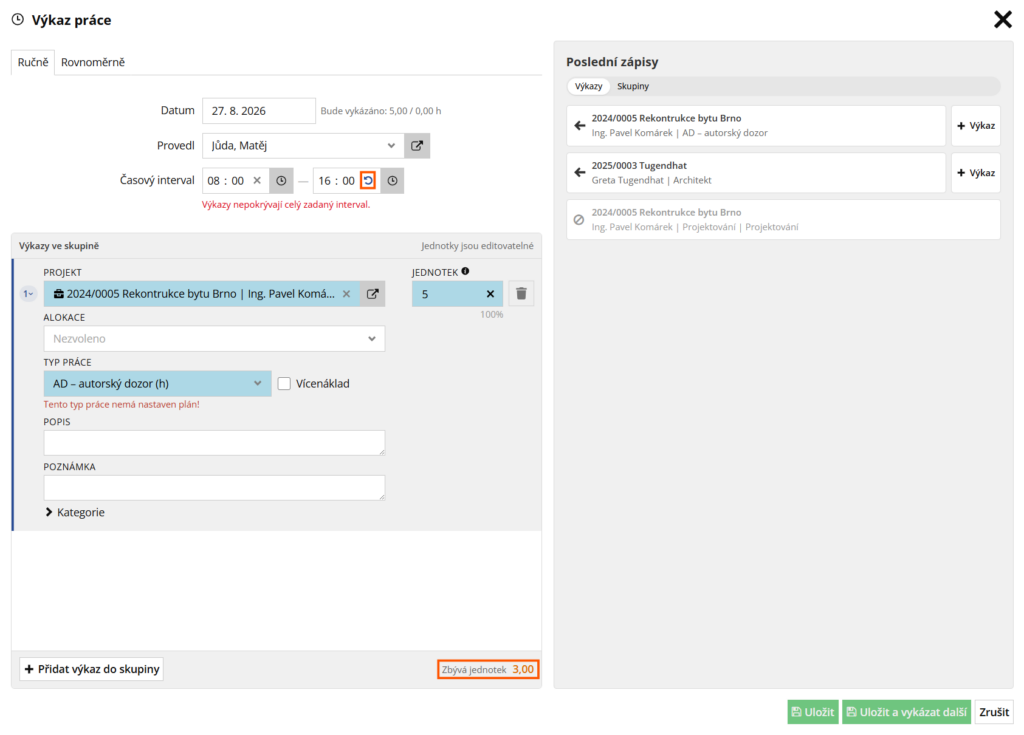Click the clock icon after start time 08:00
Image resolution: width=1024 pixels, height=735 pixels.
click(281, 181)
